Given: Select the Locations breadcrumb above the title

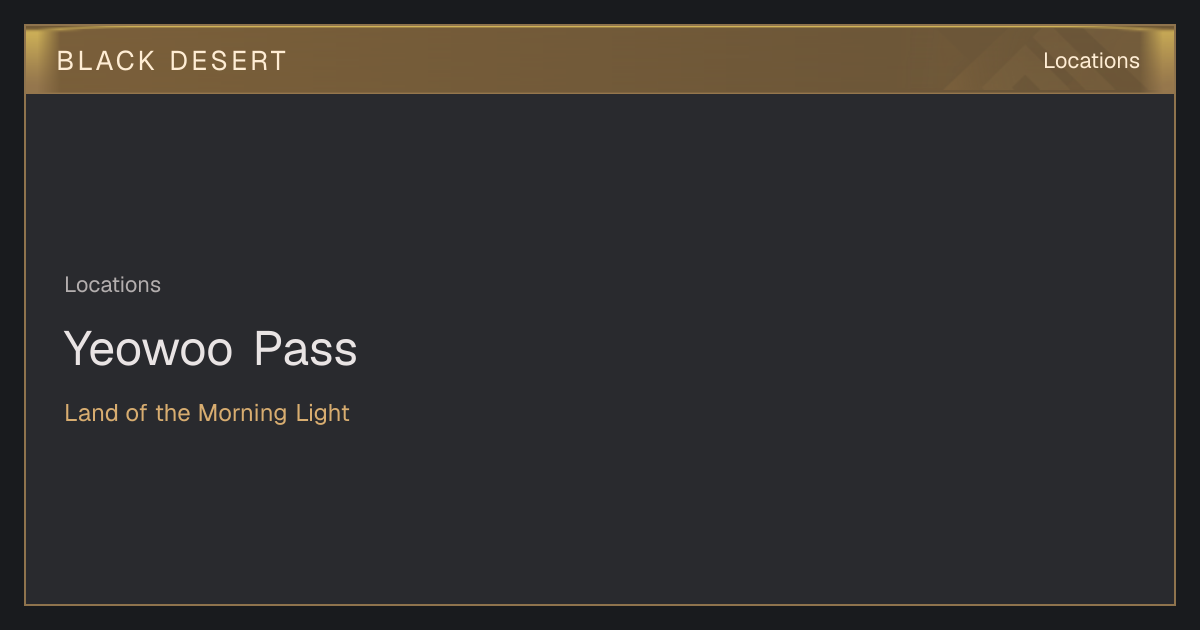Looking at the screenshot, I should click(112, 285).
